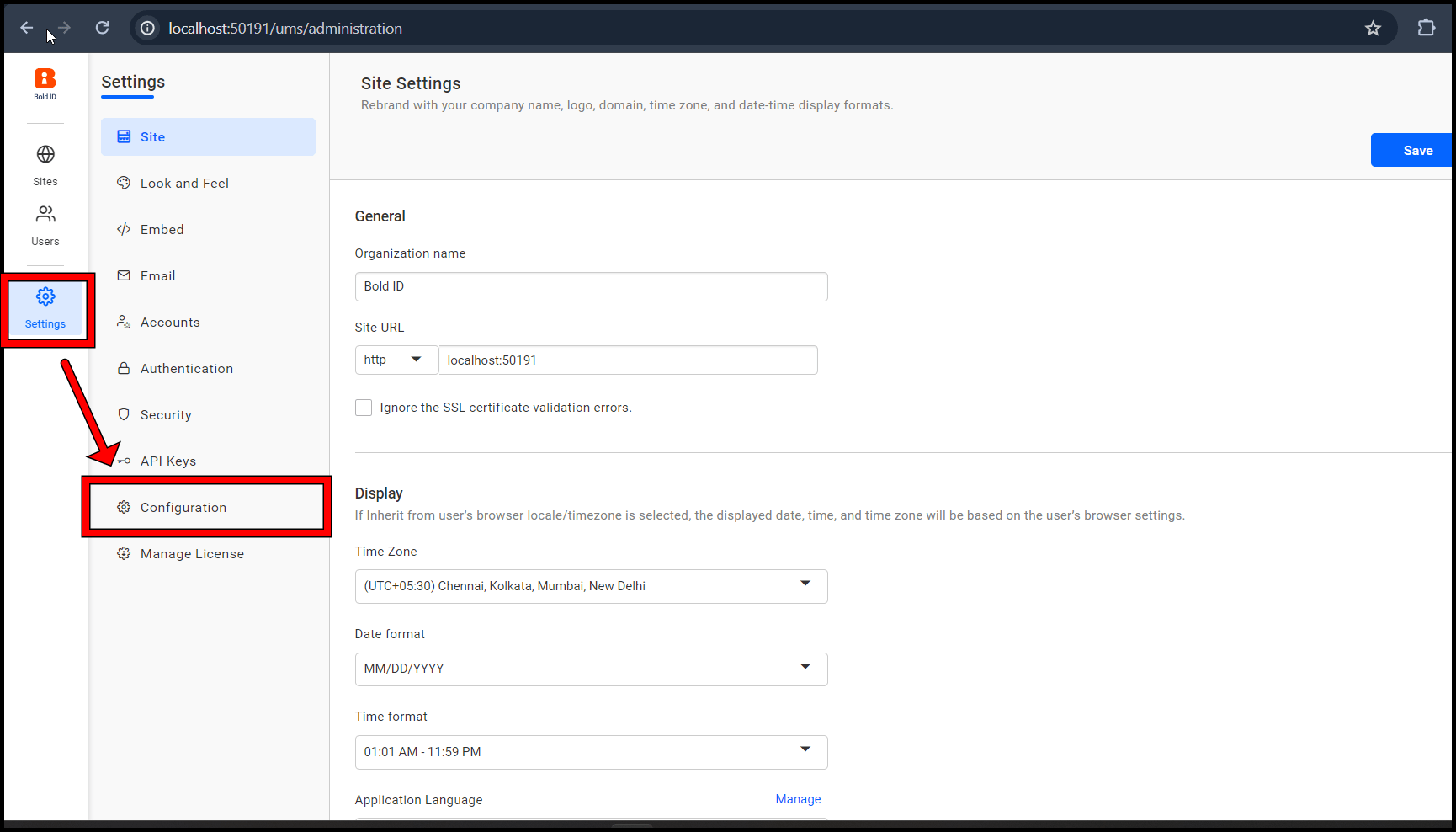Screen dimensions: 1456x832
Task: Click the Settings heading tab
Action: click(133, 82)
